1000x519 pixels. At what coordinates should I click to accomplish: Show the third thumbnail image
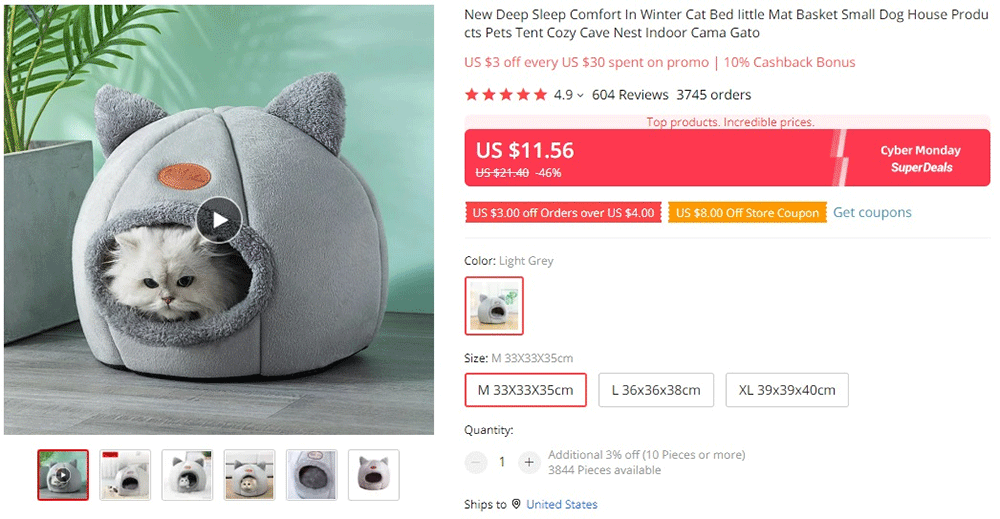[187, 475]
